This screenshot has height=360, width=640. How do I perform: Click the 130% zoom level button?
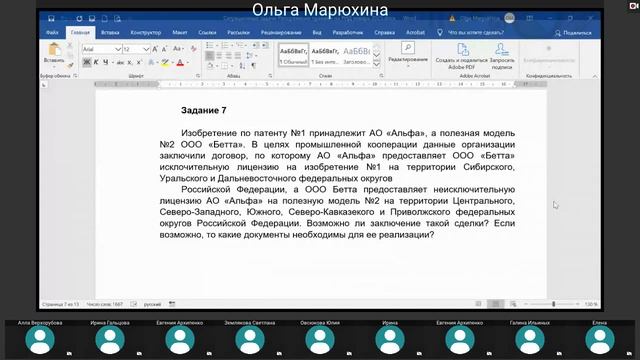tap(591, 304)
